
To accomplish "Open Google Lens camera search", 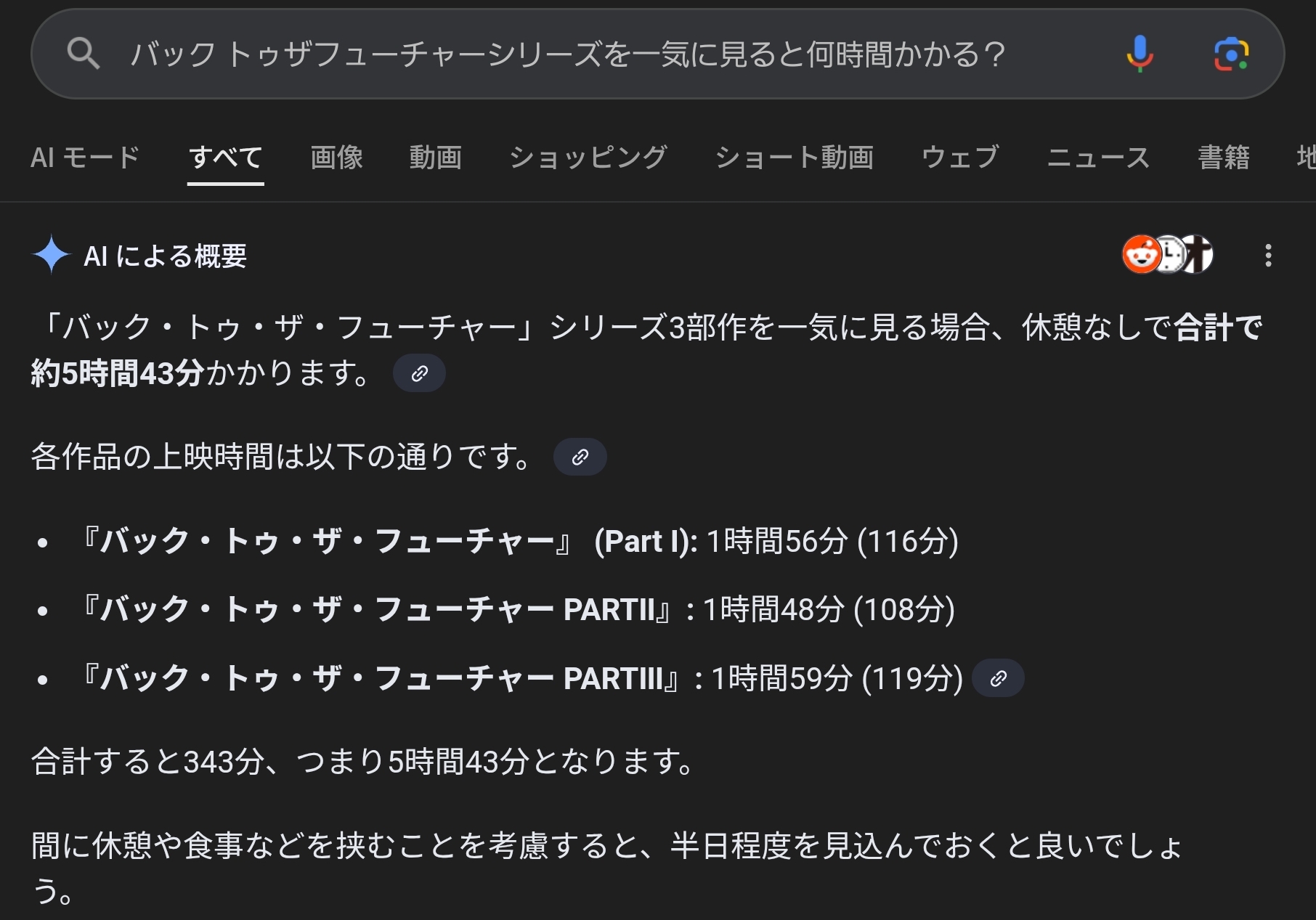I will coord(1231,54).
